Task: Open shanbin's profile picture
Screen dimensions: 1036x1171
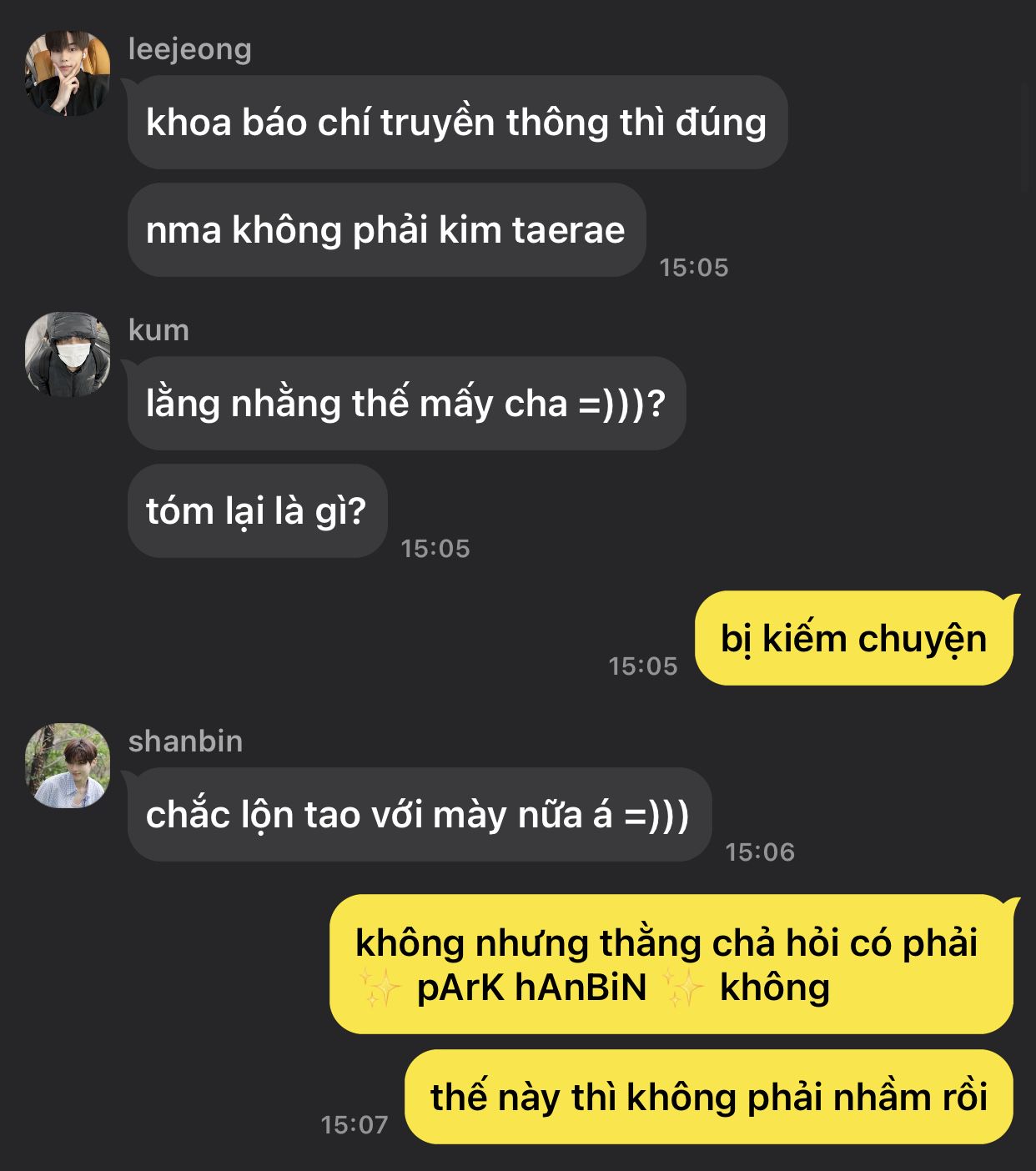Action: (68, 766)
